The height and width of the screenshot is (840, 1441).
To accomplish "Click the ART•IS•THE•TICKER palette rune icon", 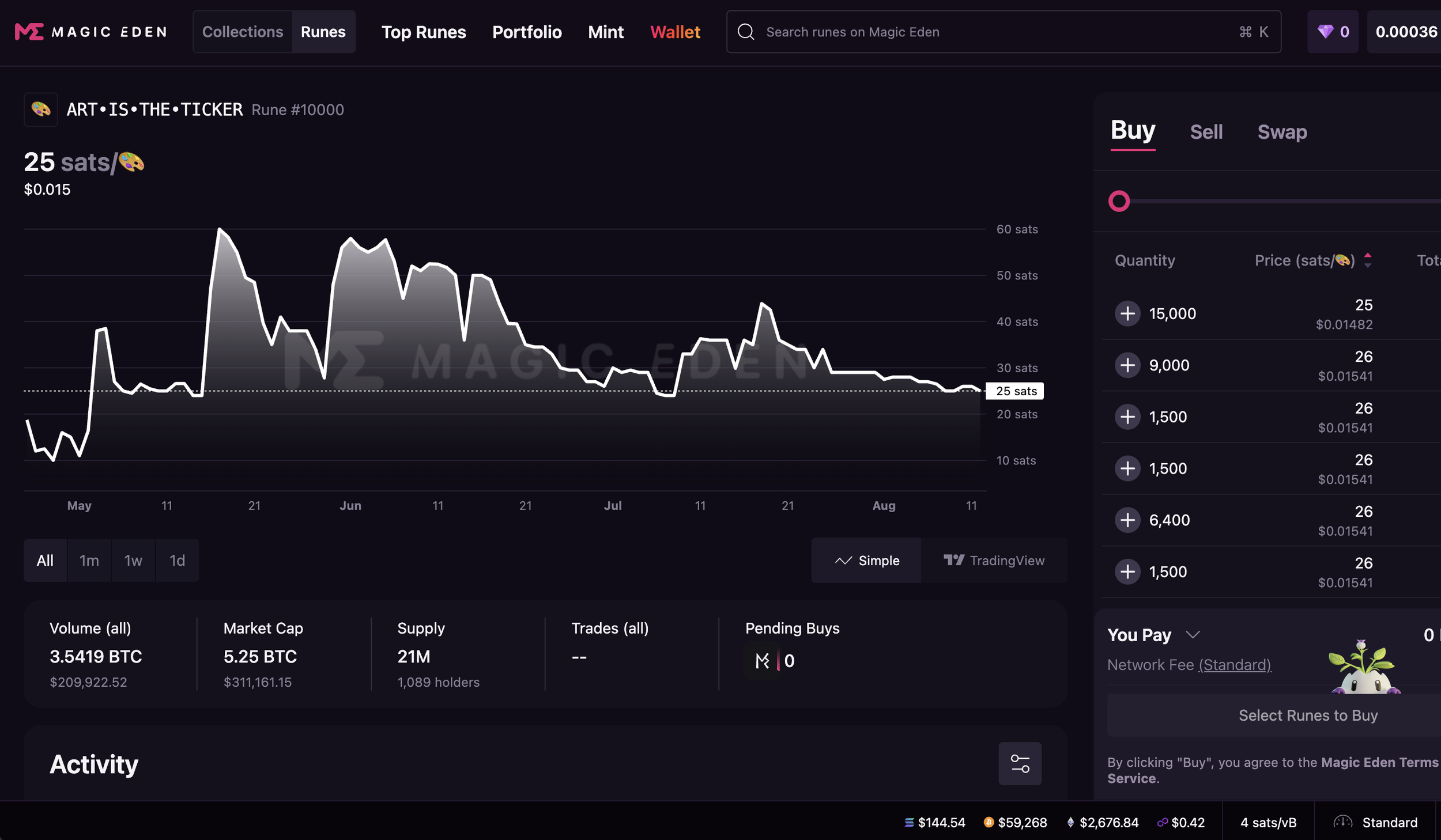I will point(40,109).
